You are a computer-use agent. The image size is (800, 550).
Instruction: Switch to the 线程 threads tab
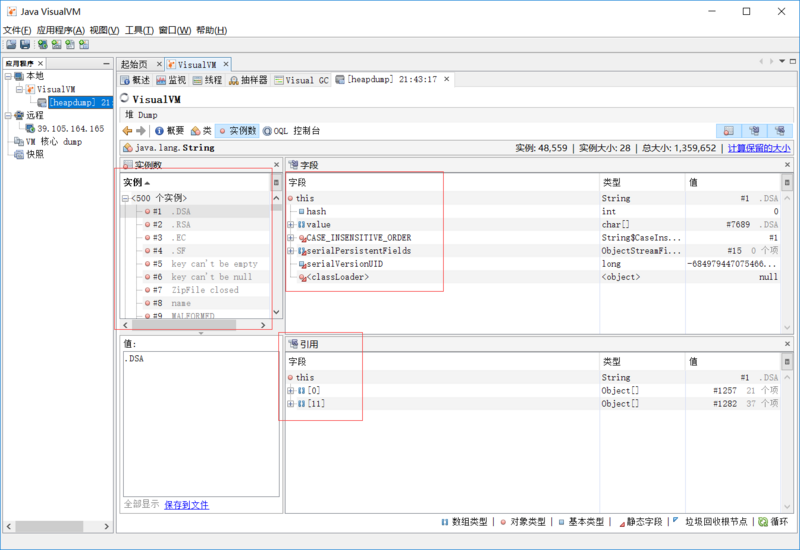[x=208, y=80]
